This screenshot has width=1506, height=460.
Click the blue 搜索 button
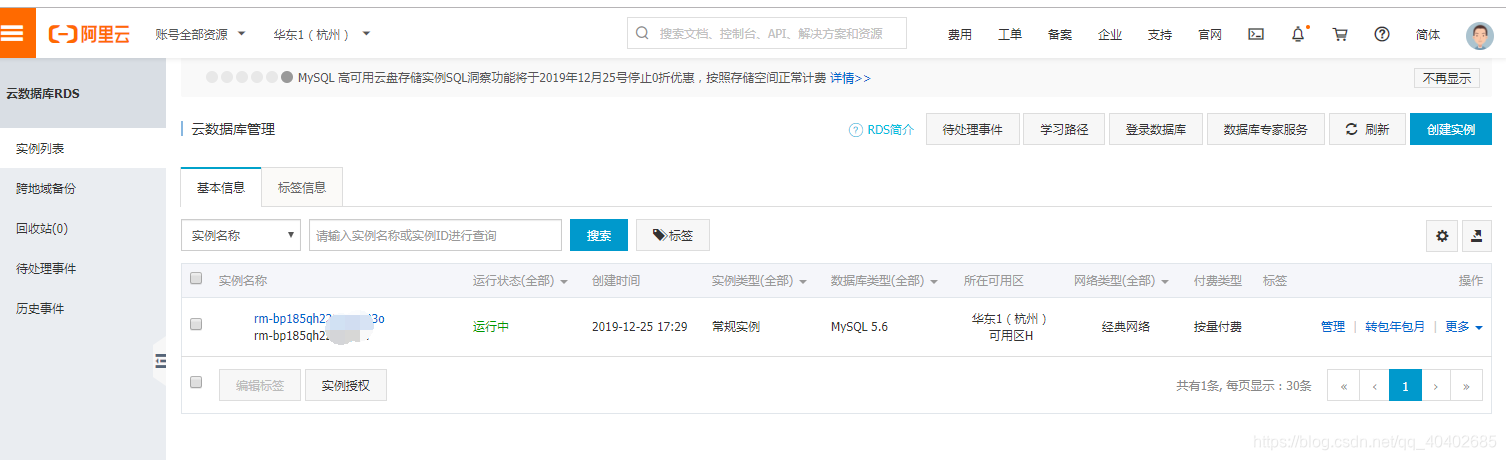pos(599,235)
